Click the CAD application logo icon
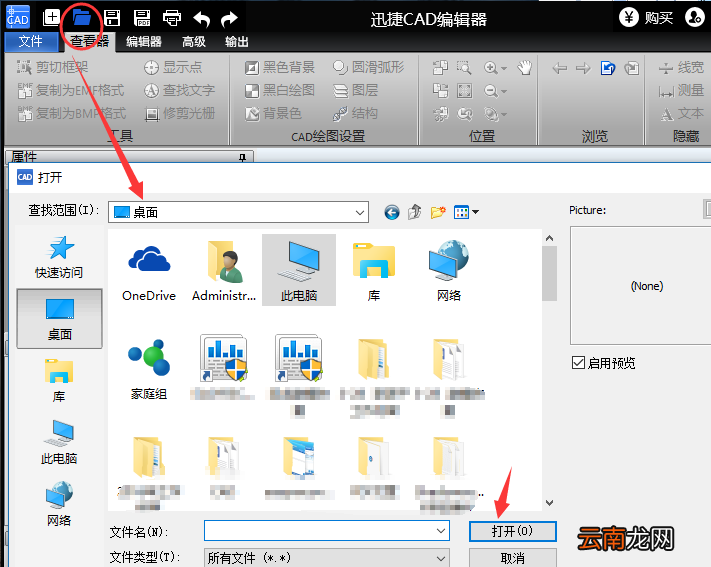711x567 pixels. coord(18,17)
